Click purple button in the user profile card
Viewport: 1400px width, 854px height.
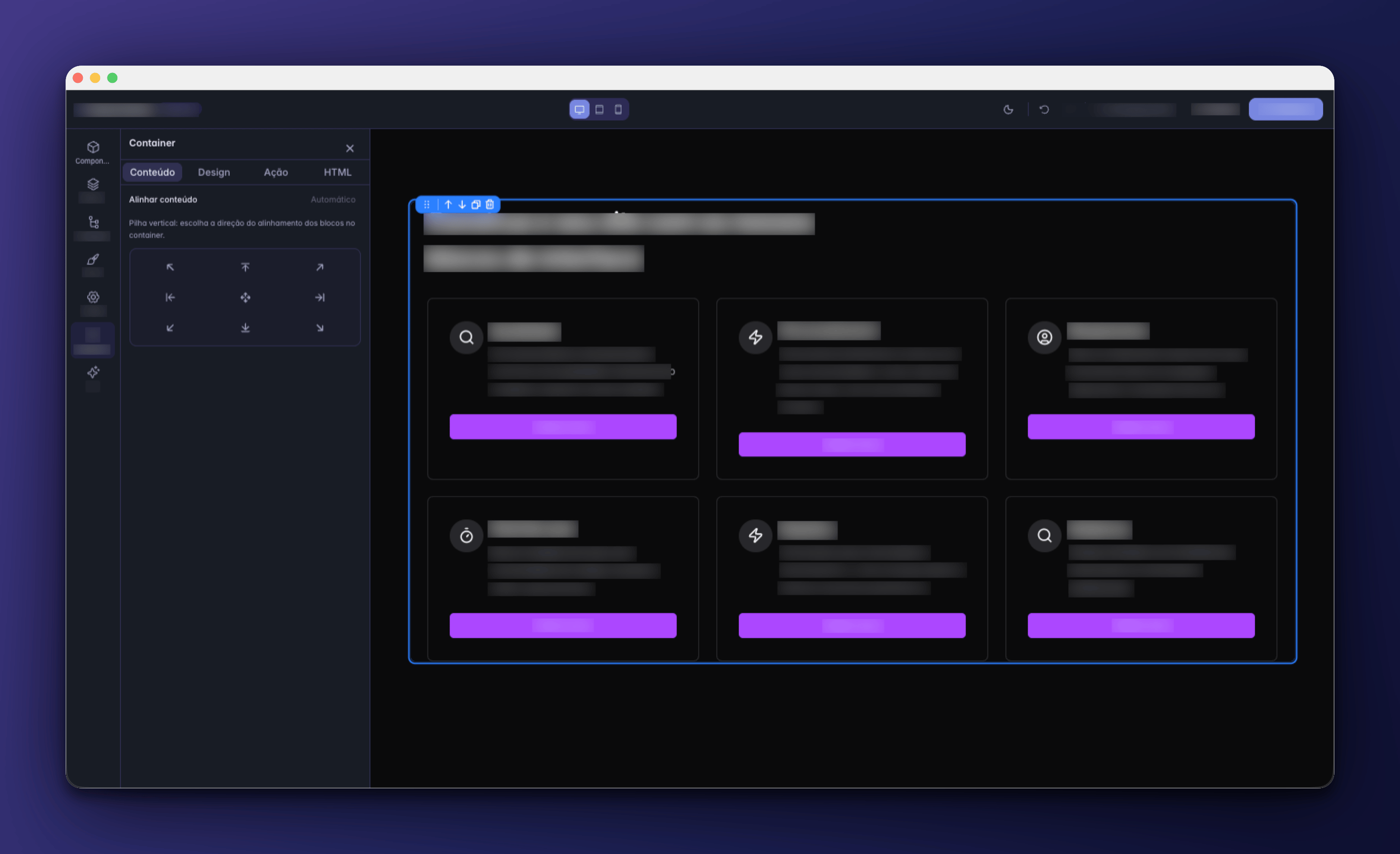pos(1141,427)
